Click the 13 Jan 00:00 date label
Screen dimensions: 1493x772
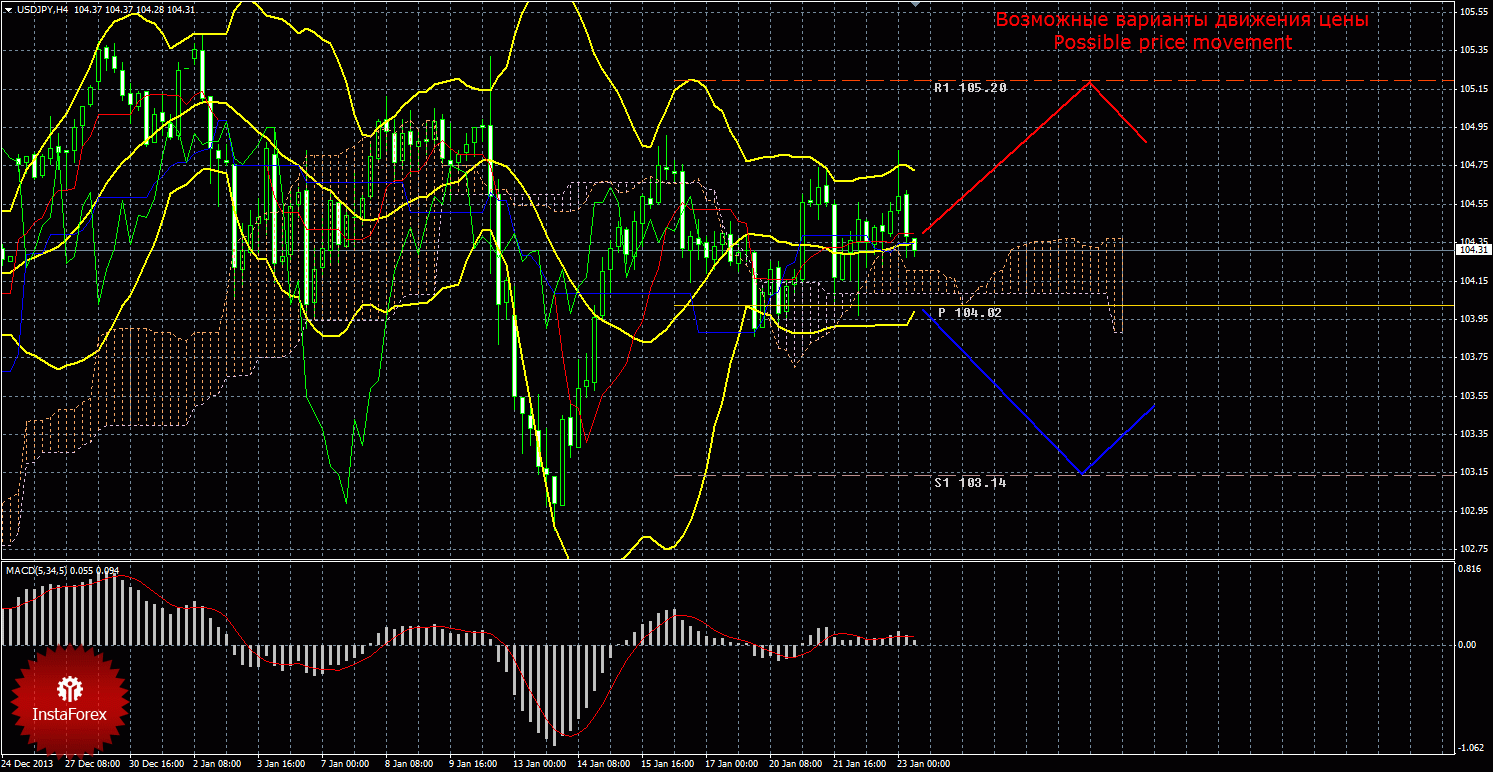(538, 763)
